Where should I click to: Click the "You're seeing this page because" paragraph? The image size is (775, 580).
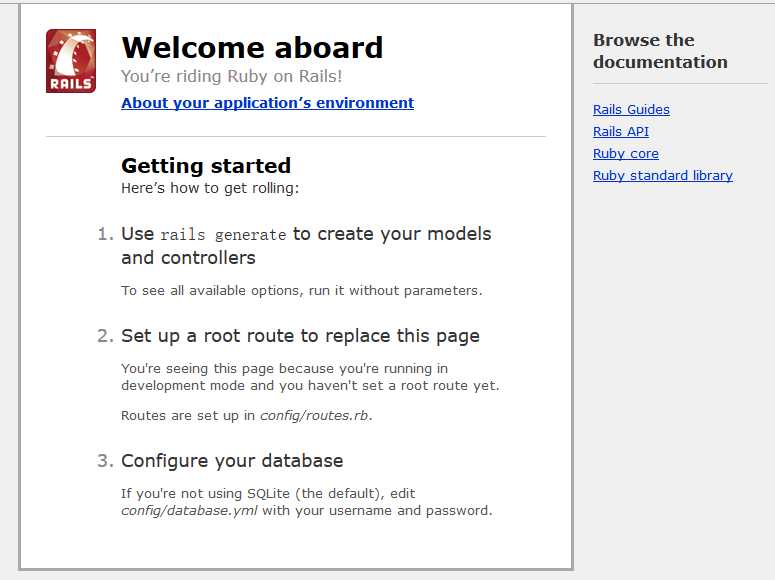(310, 377)
